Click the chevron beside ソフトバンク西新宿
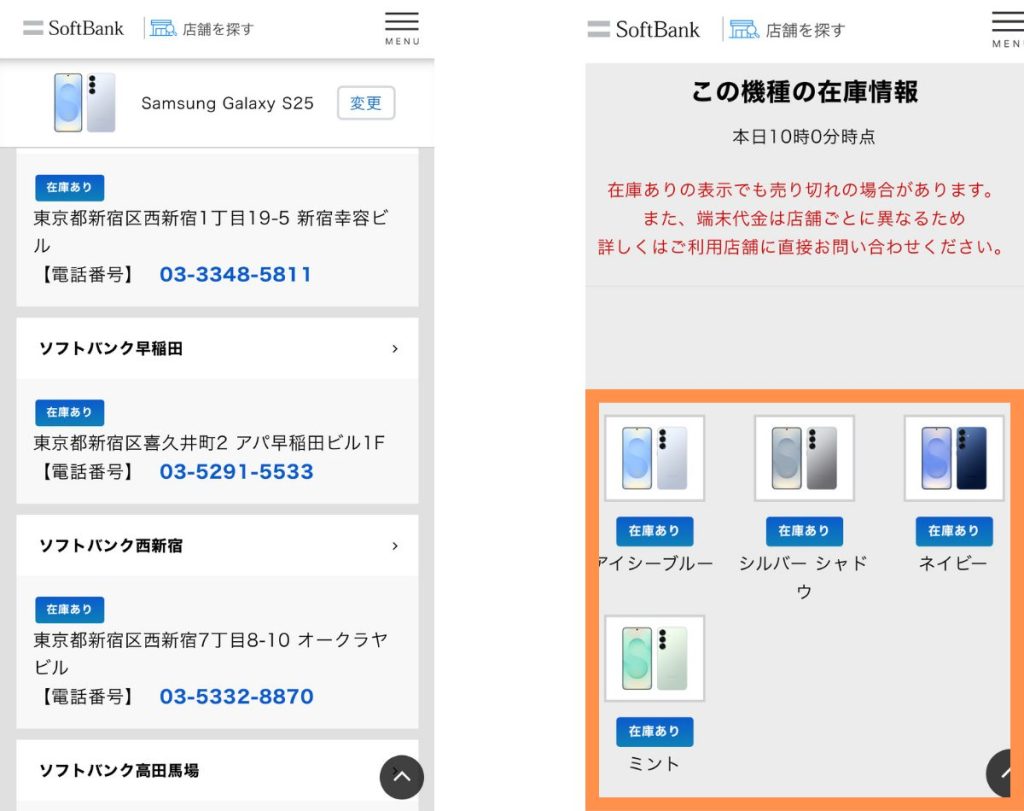This screenshot has height=811, width=1024. [x=394, y=546]
